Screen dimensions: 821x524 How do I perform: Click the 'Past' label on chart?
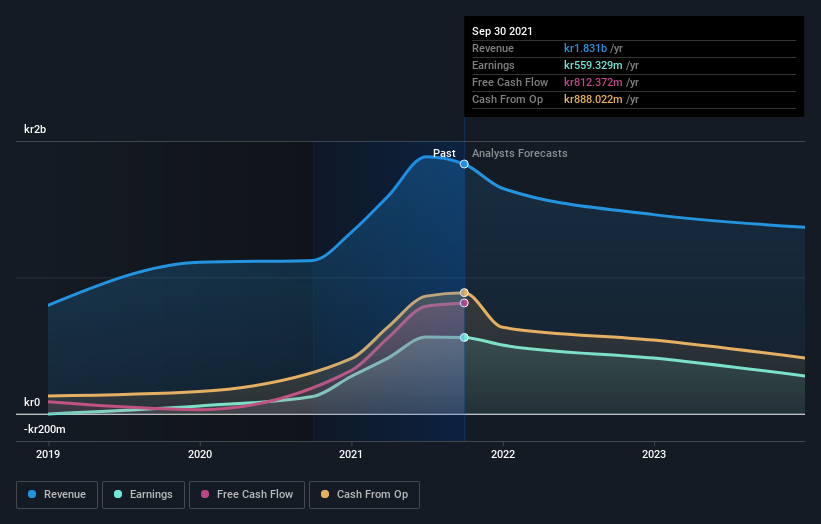click(x=444, y=153)
